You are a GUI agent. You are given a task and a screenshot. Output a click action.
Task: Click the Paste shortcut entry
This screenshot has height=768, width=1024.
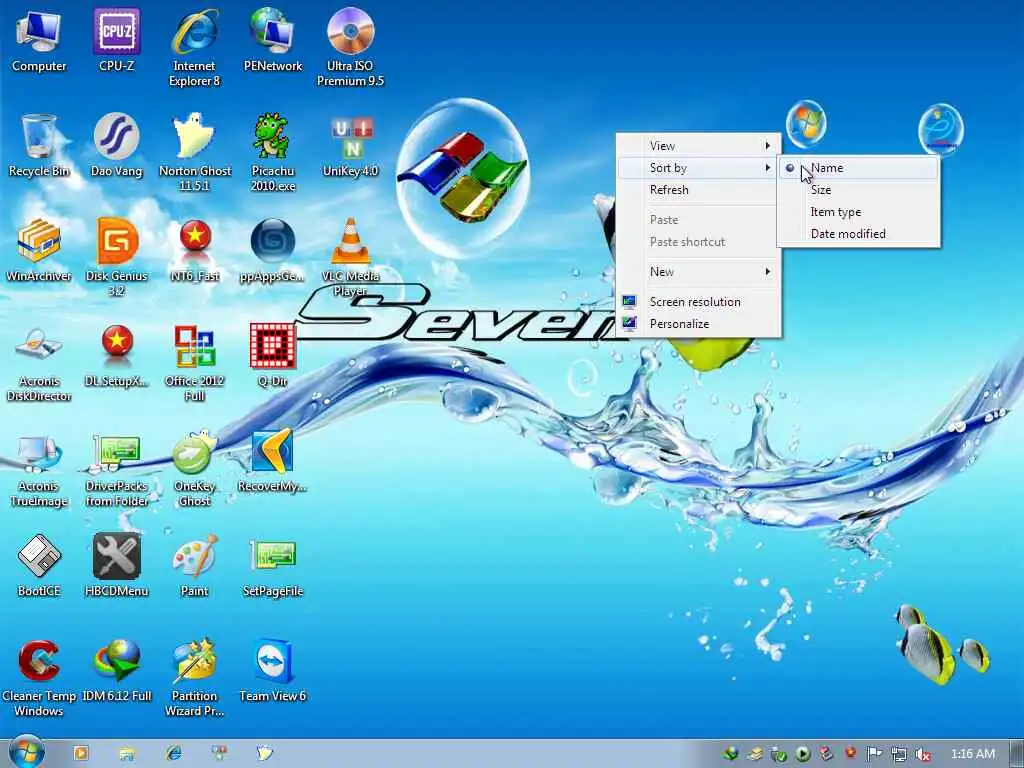point(698,242)
